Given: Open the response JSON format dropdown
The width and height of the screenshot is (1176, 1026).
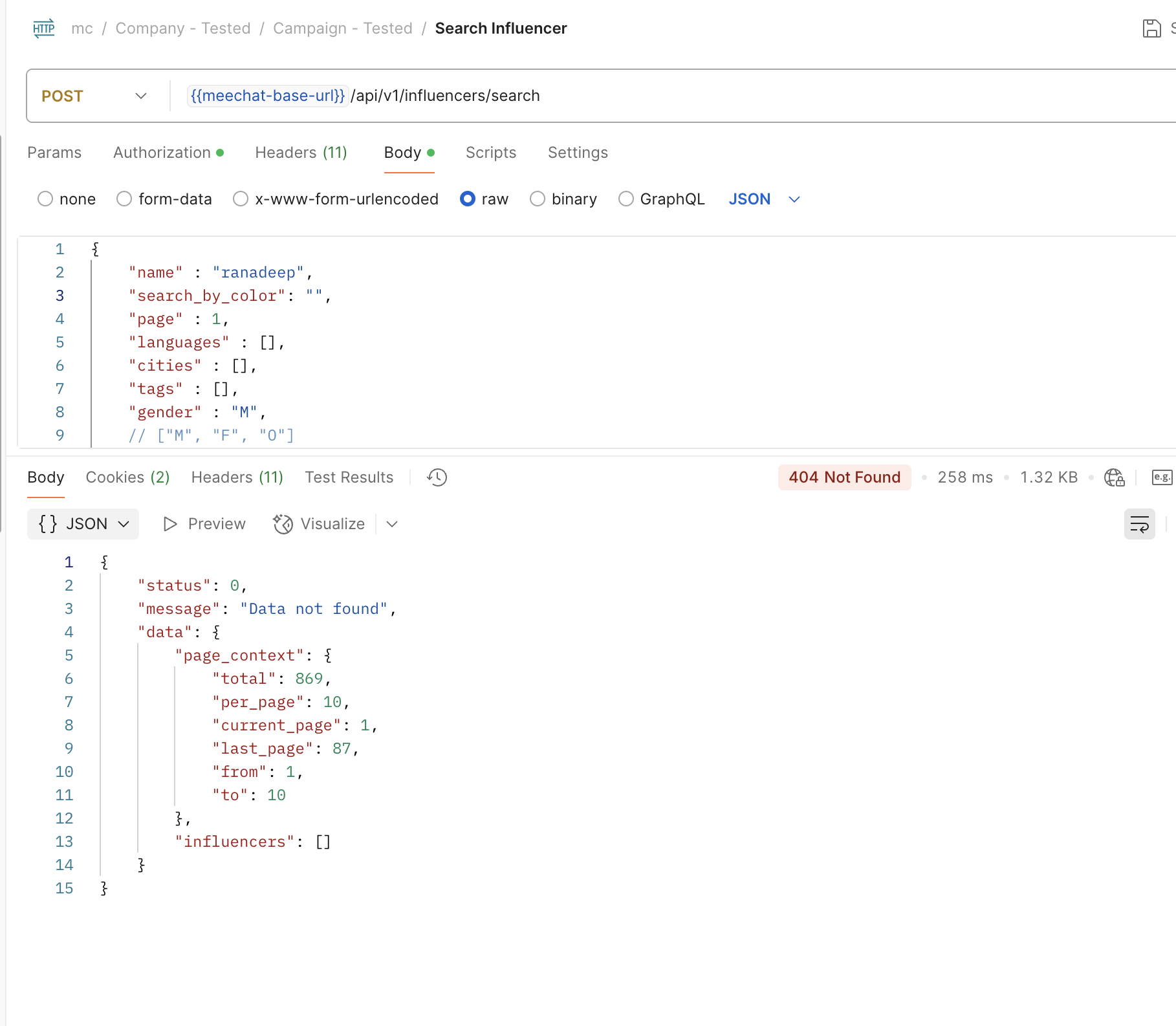Looking at the screenshot, I should pyautogui.click(x=83, y=524).
